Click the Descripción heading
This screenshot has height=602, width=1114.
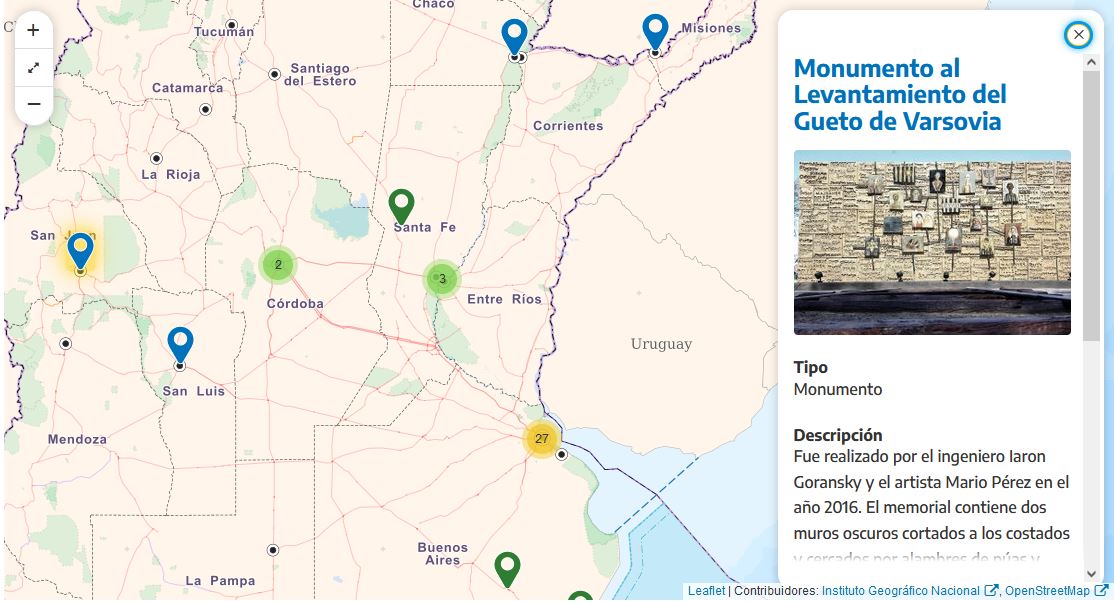tap(838, 435)
